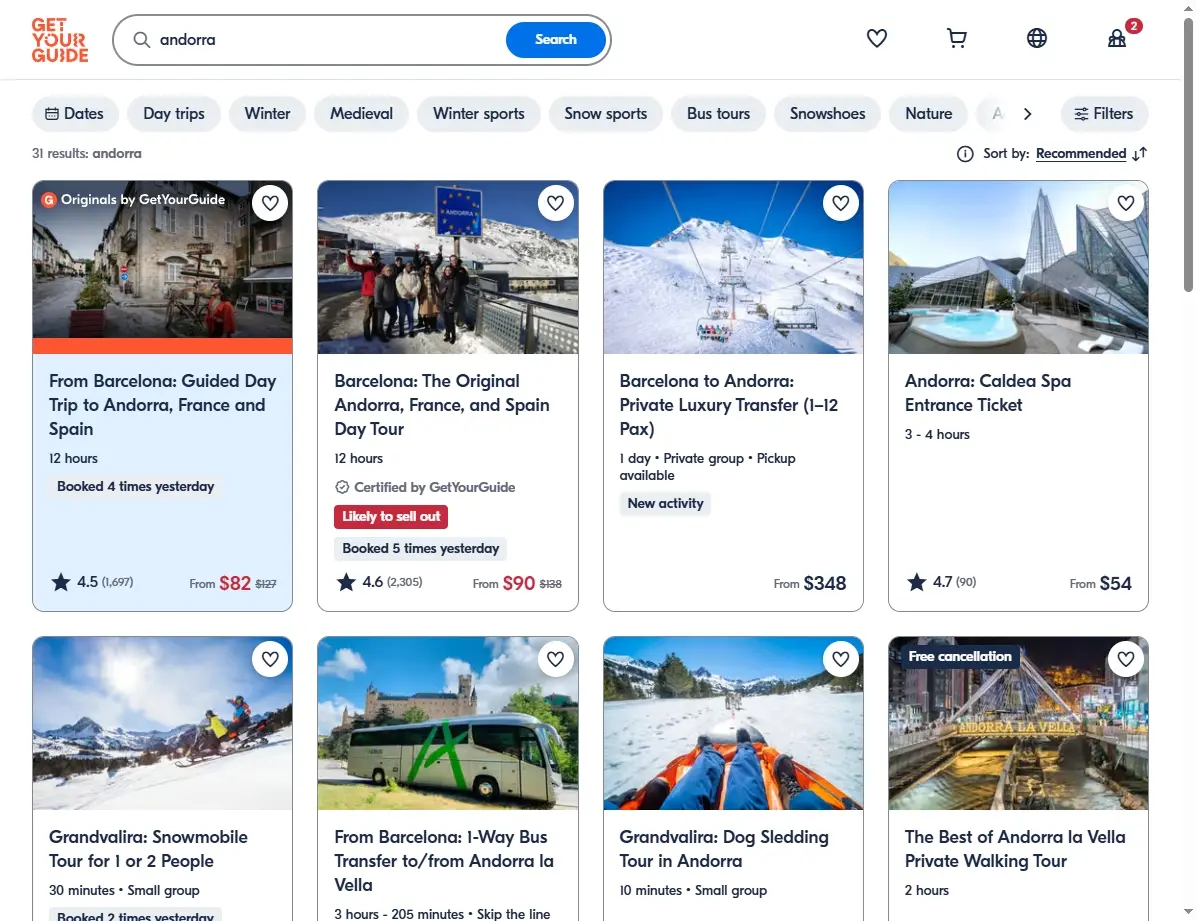Viewport: 1196px width, 921px height.
Task: Open the Sort by Recommended dropdown
Action: pyautogui.click(x=1081, y=154)
